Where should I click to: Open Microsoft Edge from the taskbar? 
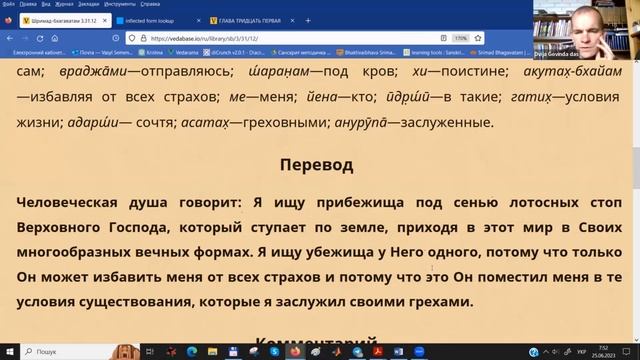tap(192, 351)
